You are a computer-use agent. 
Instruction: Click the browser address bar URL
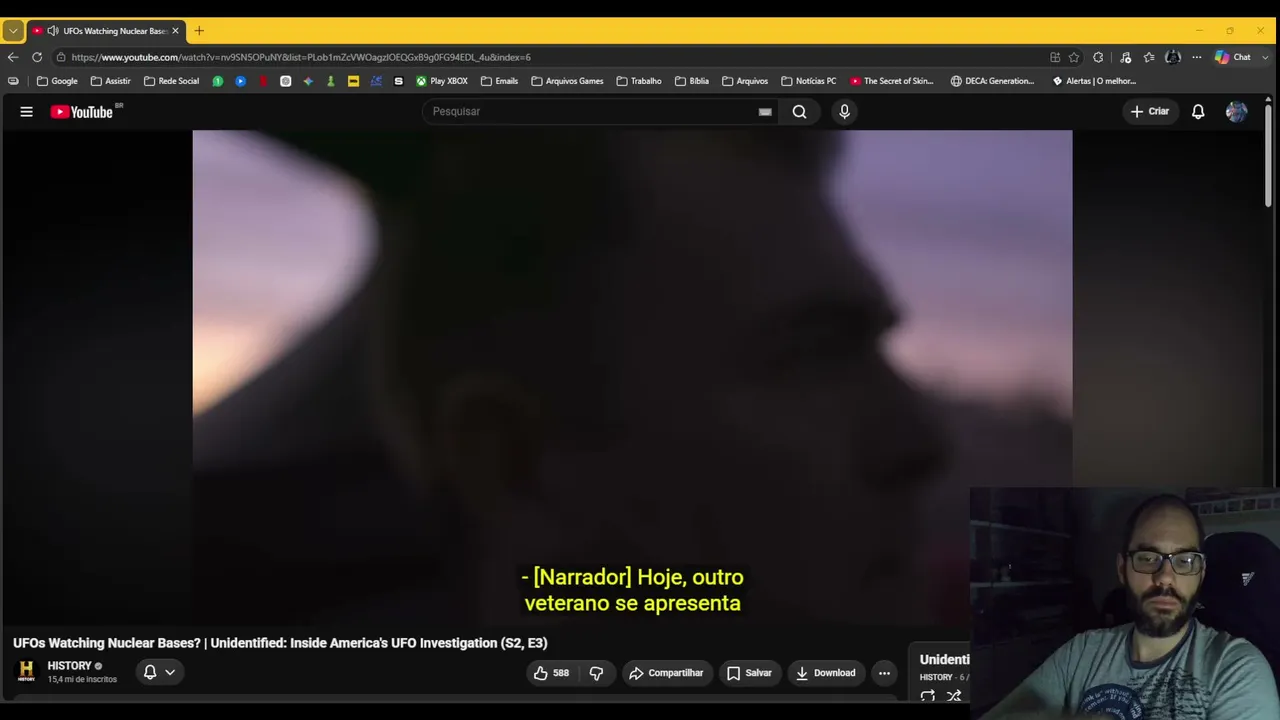(301, 57)
